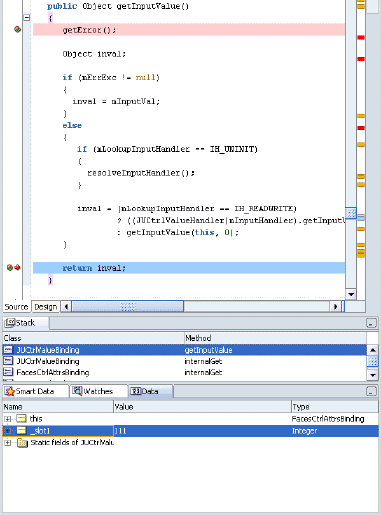This screenshot has height=515, width=381.
Task: Switch to the Source editor tab
Action: coord(16,307)
